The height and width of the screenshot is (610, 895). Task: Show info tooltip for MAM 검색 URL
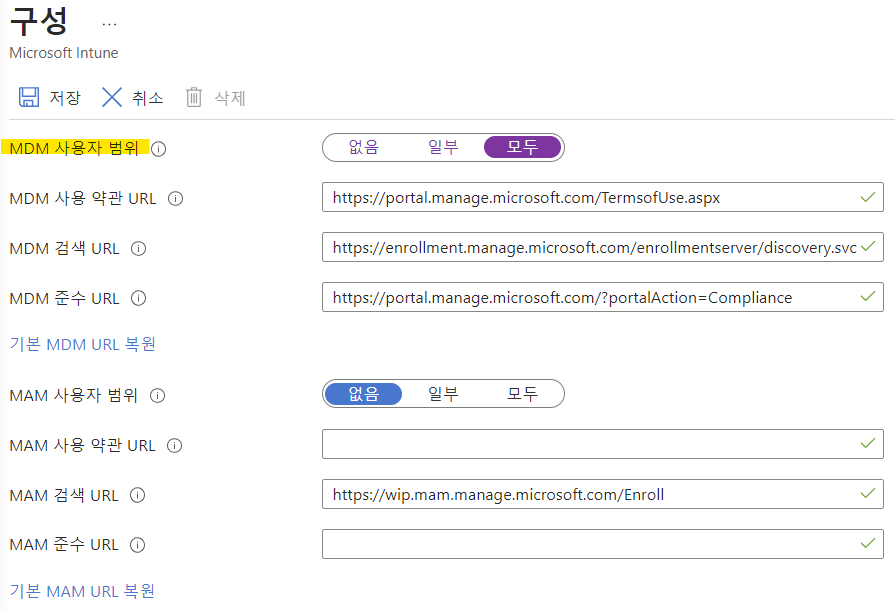pos(138,495)
